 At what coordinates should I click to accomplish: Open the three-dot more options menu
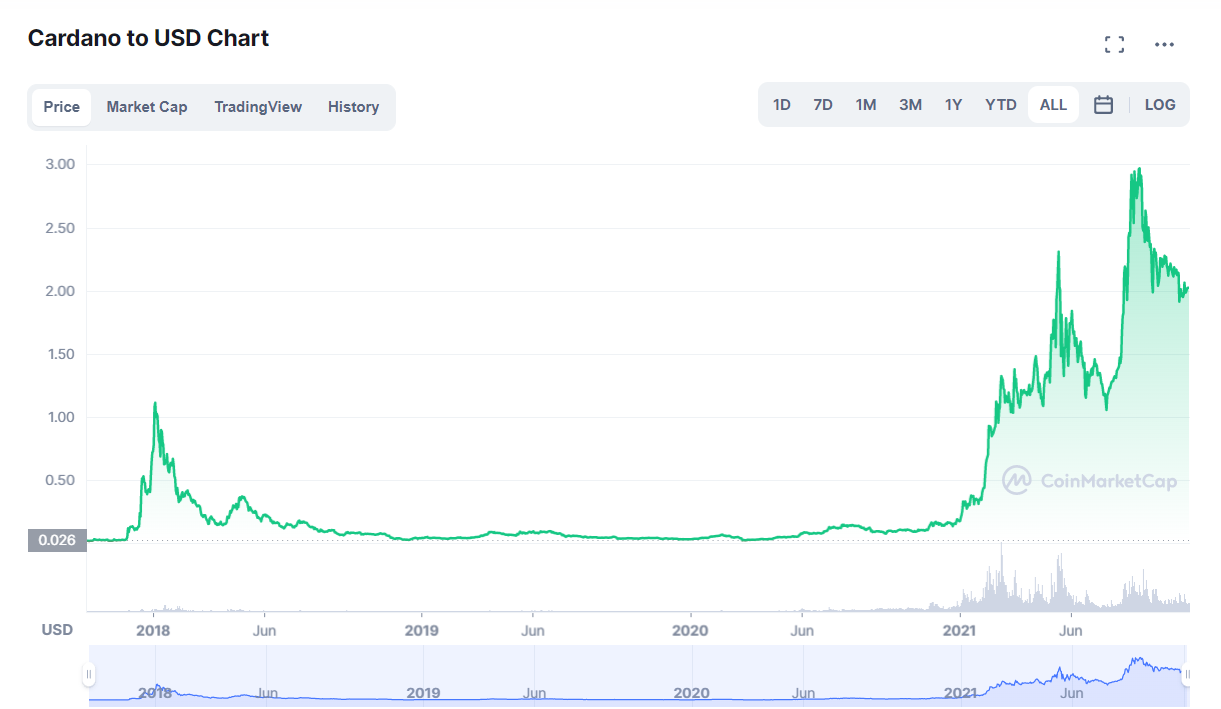tap(1164, 44)
